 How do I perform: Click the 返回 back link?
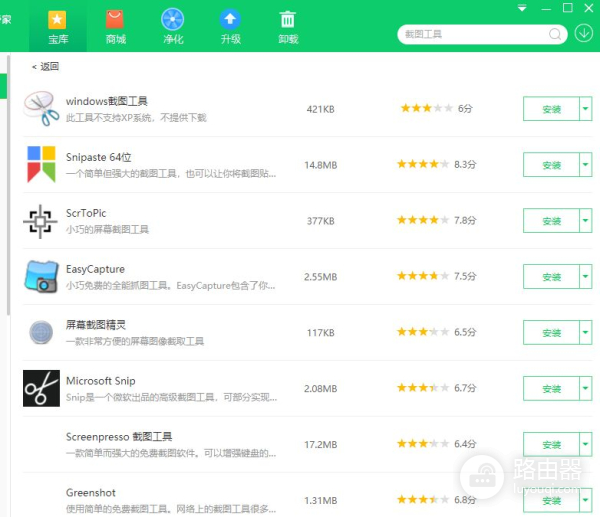[46, 67]
